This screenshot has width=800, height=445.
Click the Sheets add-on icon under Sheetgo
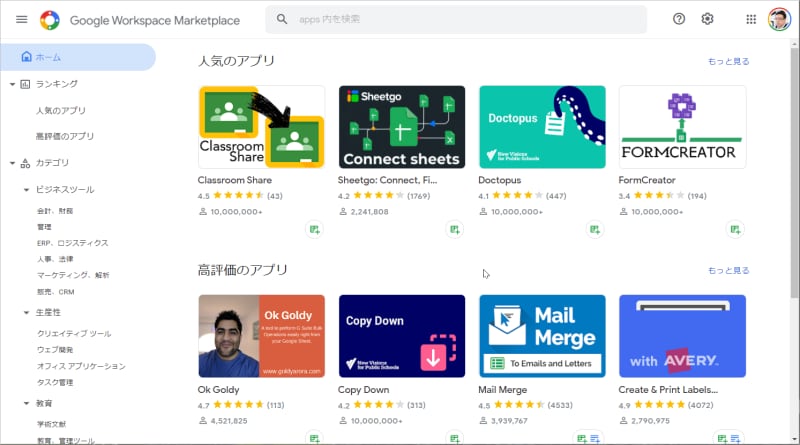(x=455, y=230)
